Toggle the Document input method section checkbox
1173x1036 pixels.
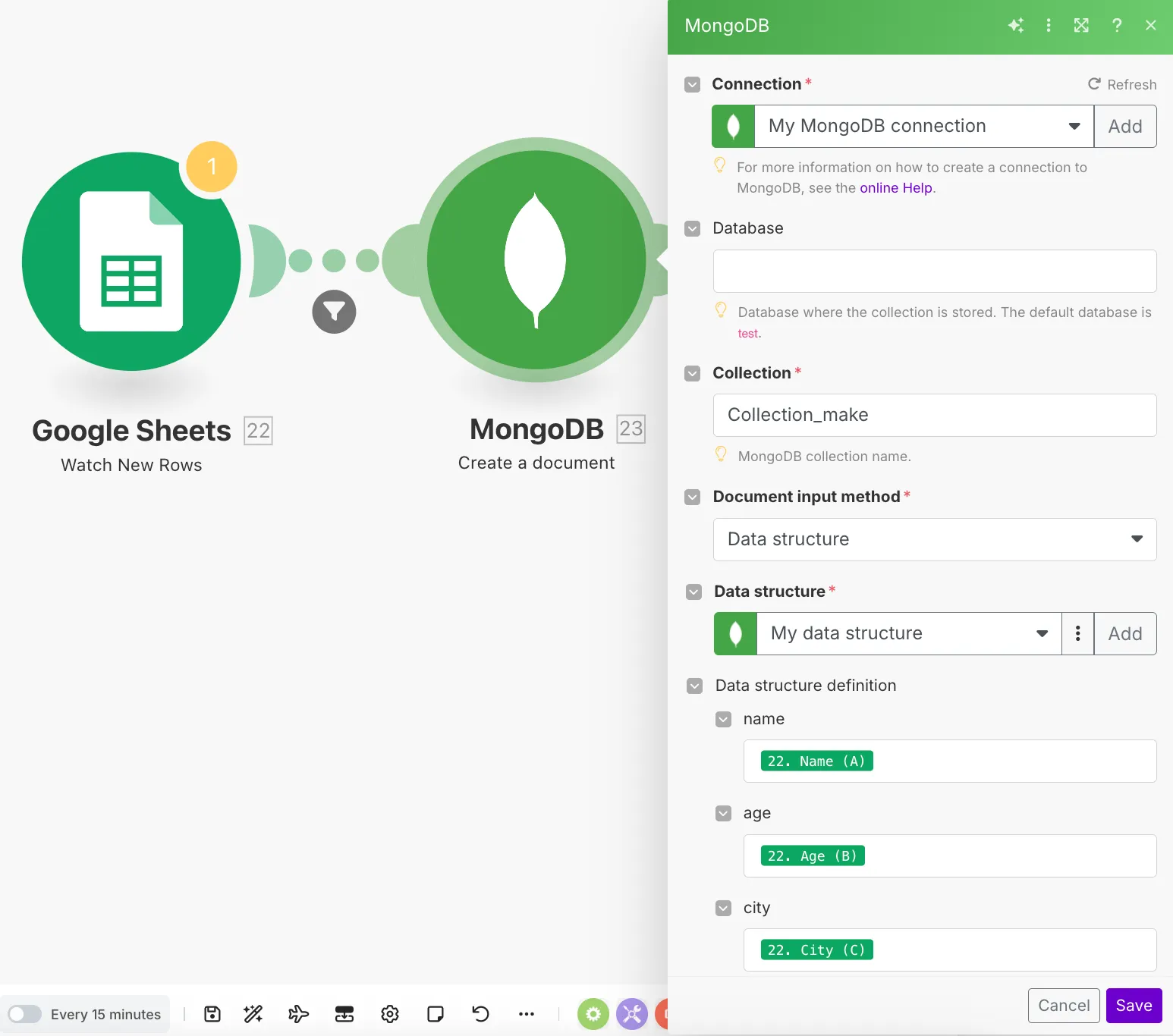pyautogui.click(x=692, y=497)
